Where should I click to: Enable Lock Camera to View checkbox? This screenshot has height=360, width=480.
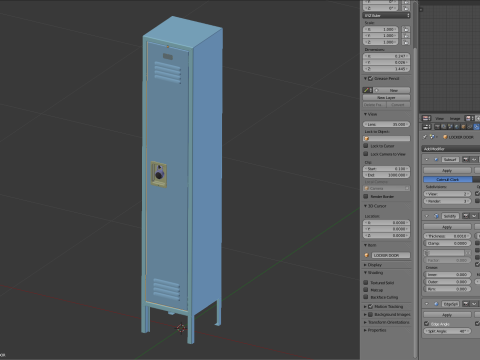366,154
